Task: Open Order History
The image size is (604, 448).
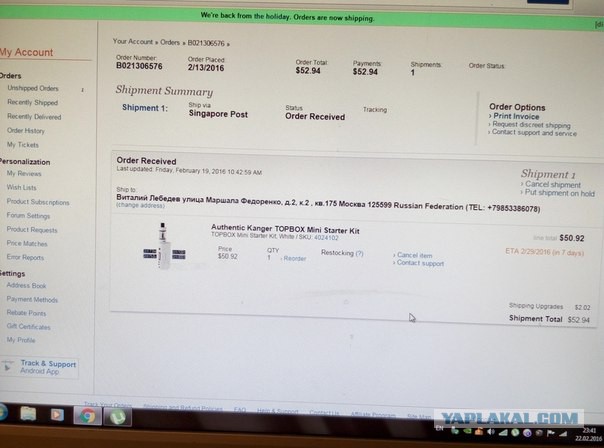Action: click(25, 131)
